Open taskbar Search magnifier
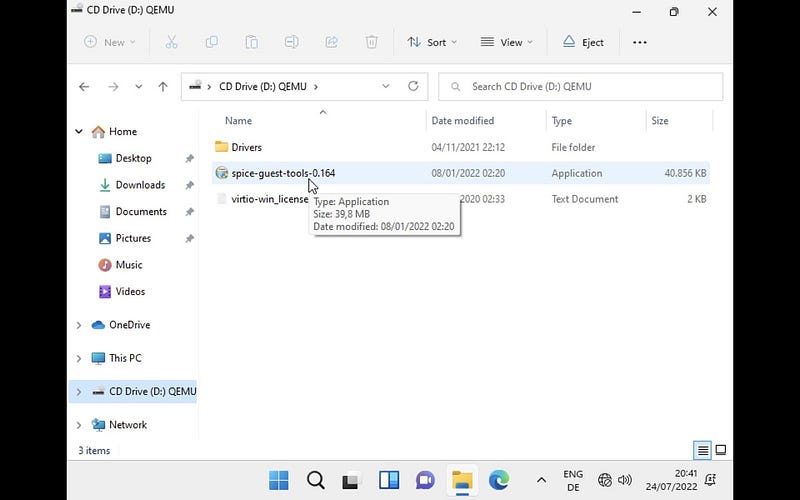The image size is (800, 500). tap(316, 480)
